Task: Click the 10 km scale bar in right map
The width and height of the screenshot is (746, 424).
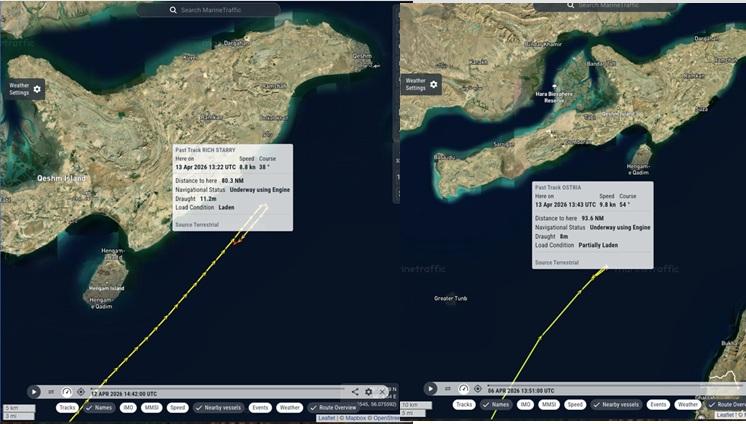Action: [416, 405]
